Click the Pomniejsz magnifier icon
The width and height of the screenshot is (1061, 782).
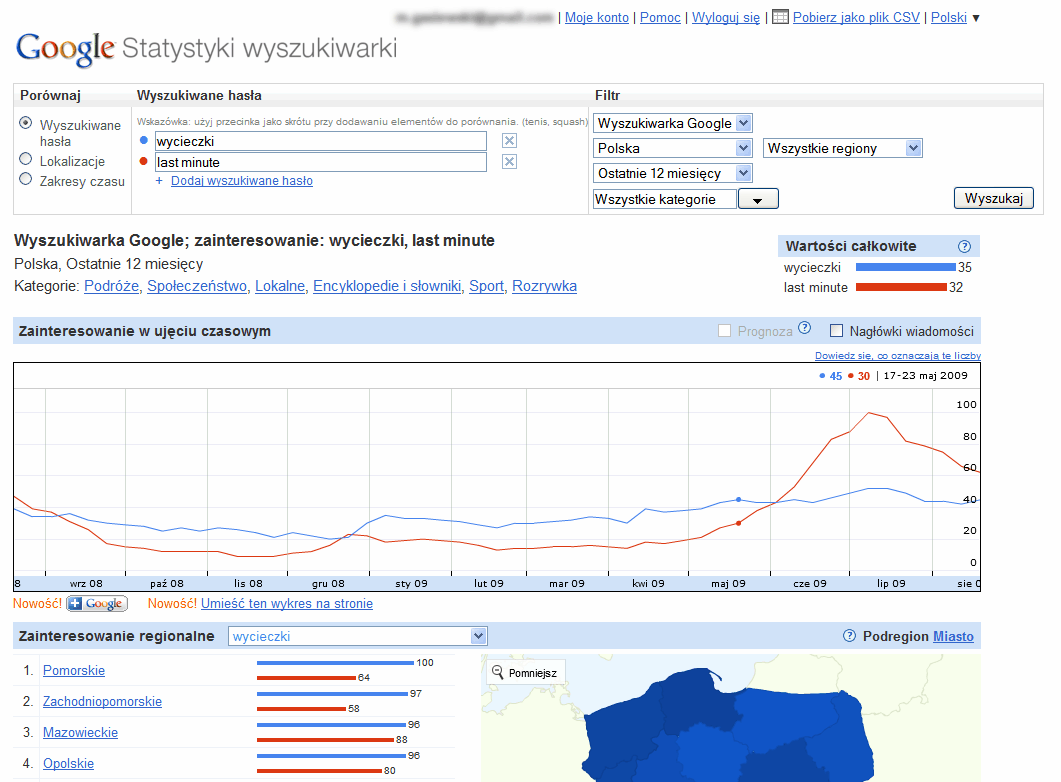pos(497,672)
